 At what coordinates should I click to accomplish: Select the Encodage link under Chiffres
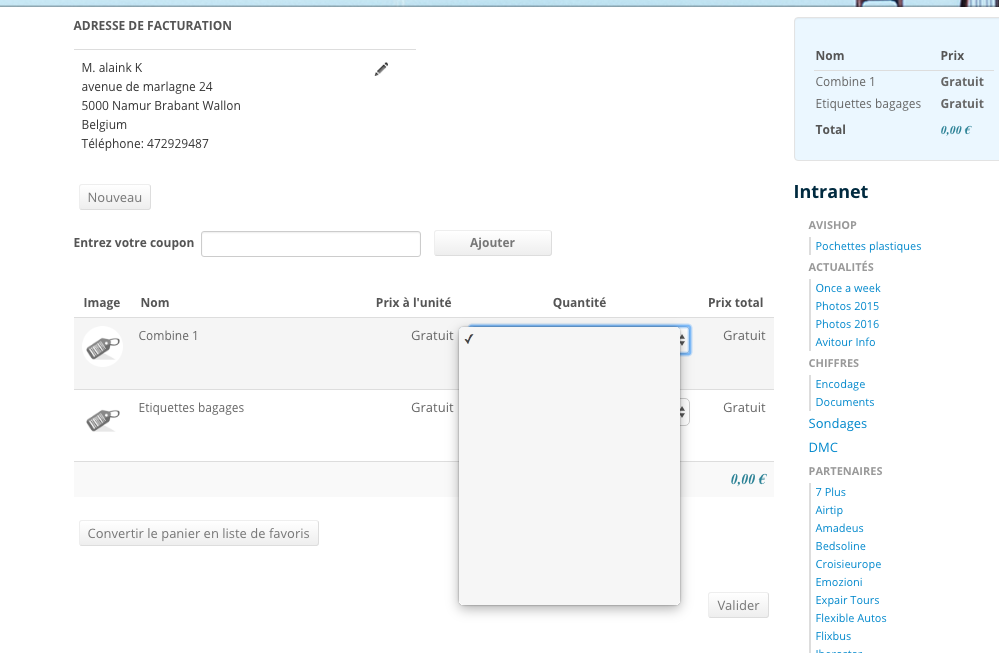click(840, 384)
